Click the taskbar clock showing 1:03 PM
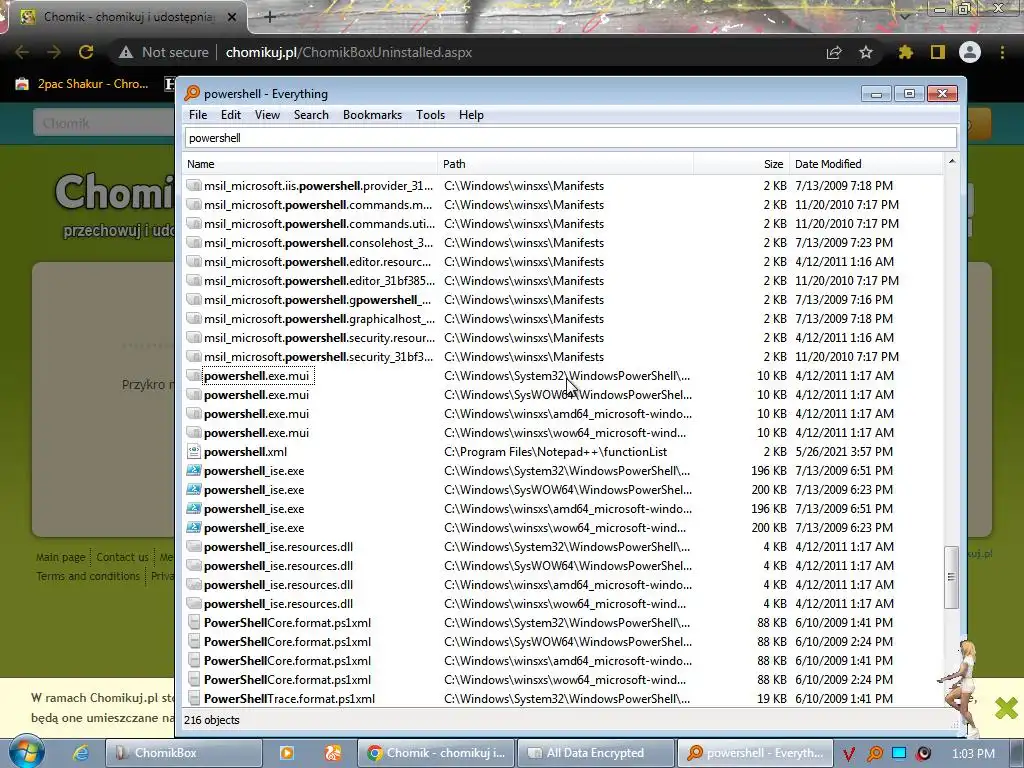Image resolution: width=1024 pixels, height=768 pixels. click(x=973, y=754)
